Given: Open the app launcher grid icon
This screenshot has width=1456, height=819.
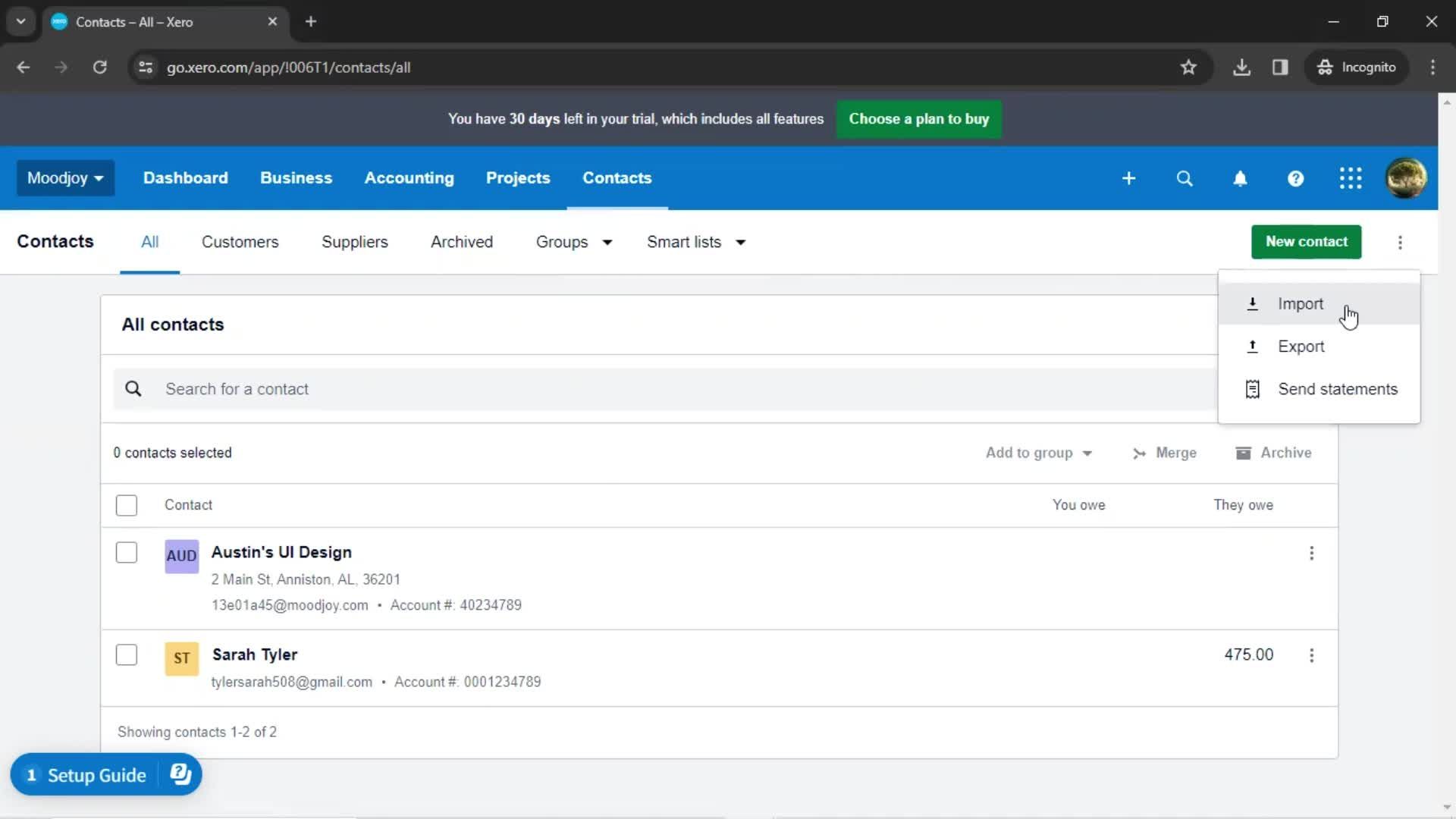Looking at the screenshot, I should (1351, 178).
